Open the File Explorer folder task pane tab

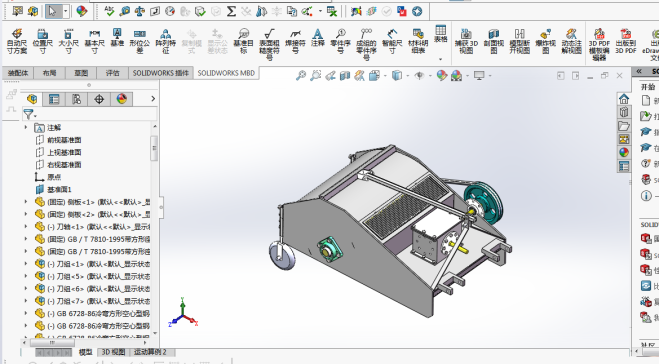(x=624, y=126)
